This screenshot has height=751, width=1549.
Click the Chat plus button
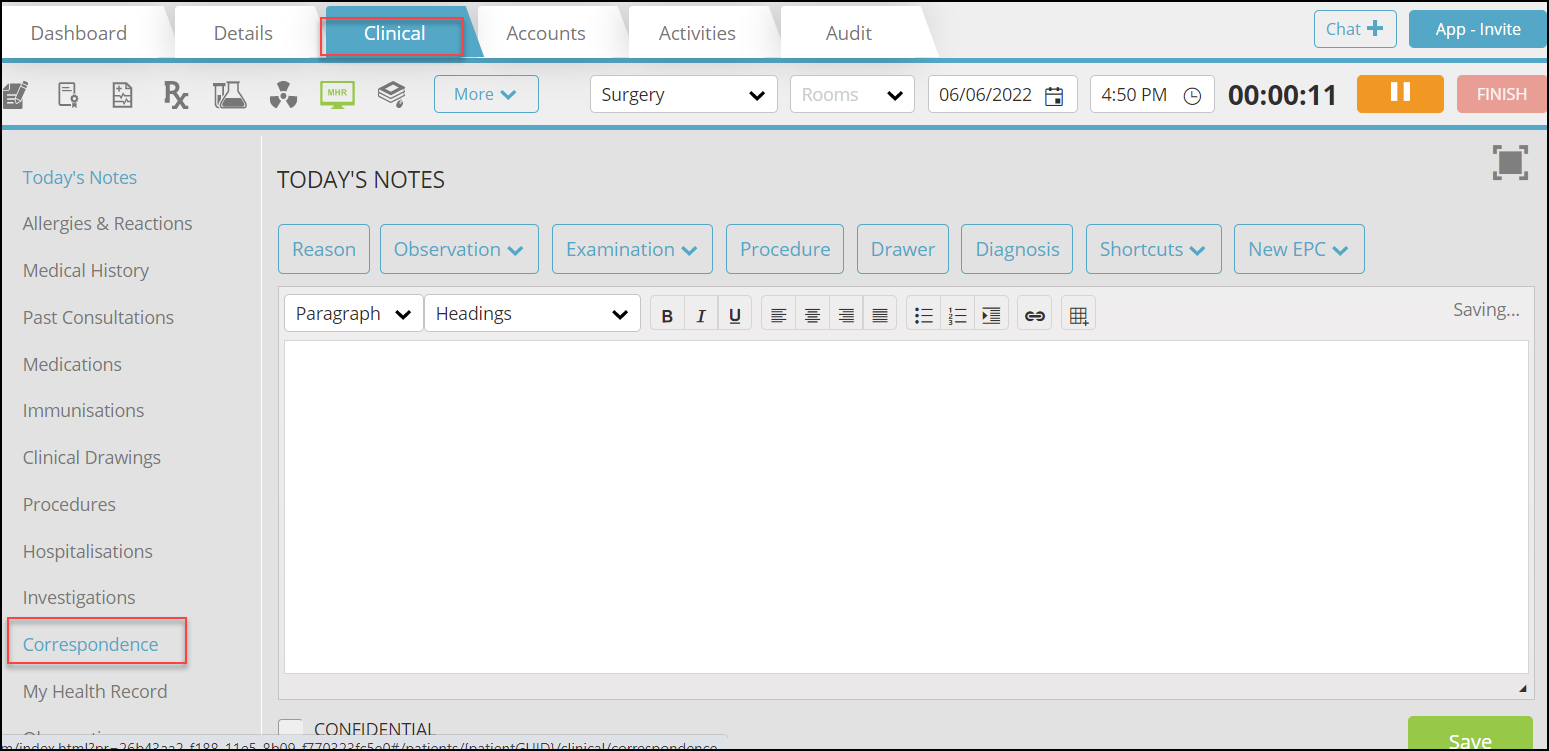point(1355,29)
